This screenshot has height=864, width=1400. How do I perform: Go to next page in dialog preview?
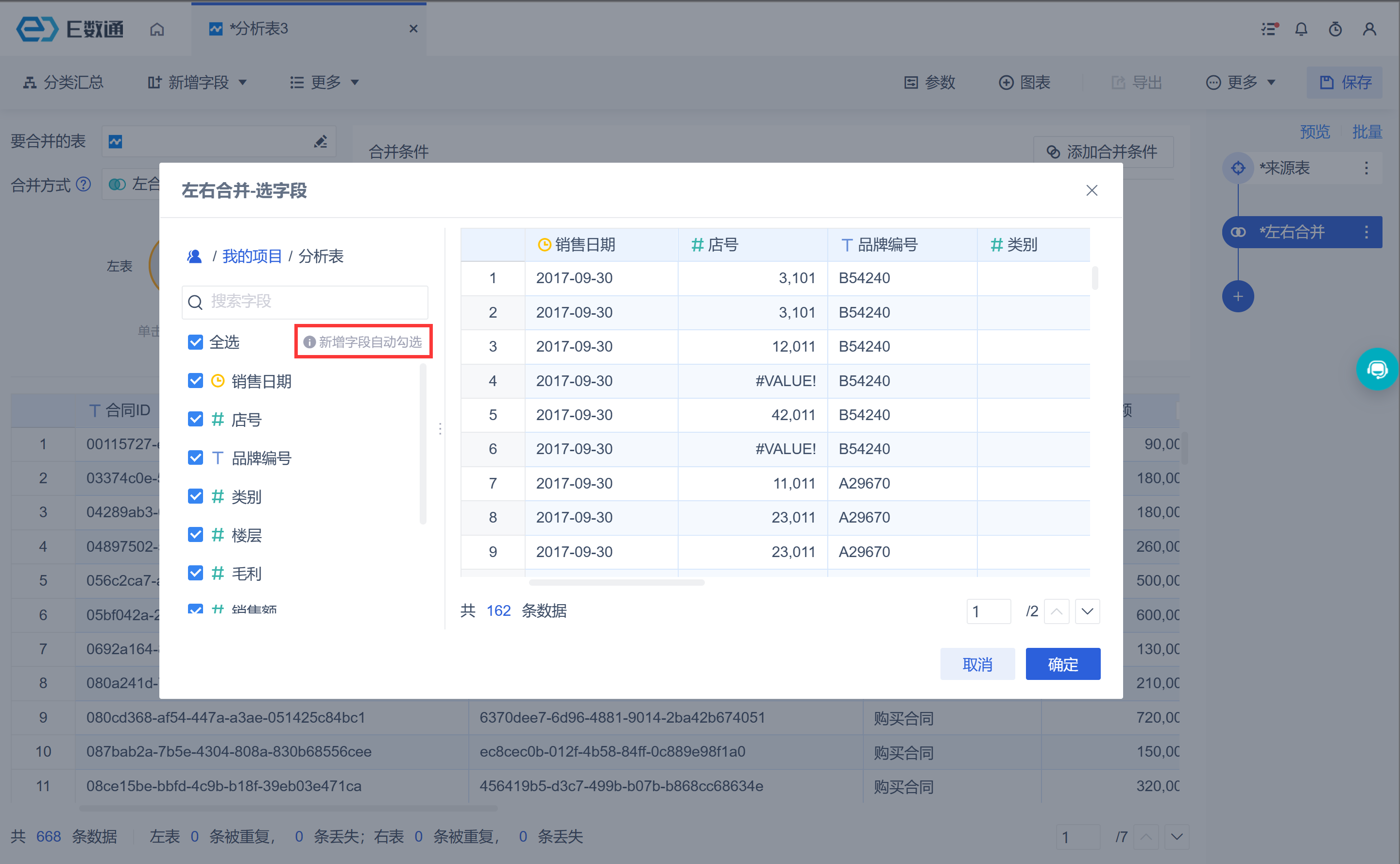tap(1087, 611)
